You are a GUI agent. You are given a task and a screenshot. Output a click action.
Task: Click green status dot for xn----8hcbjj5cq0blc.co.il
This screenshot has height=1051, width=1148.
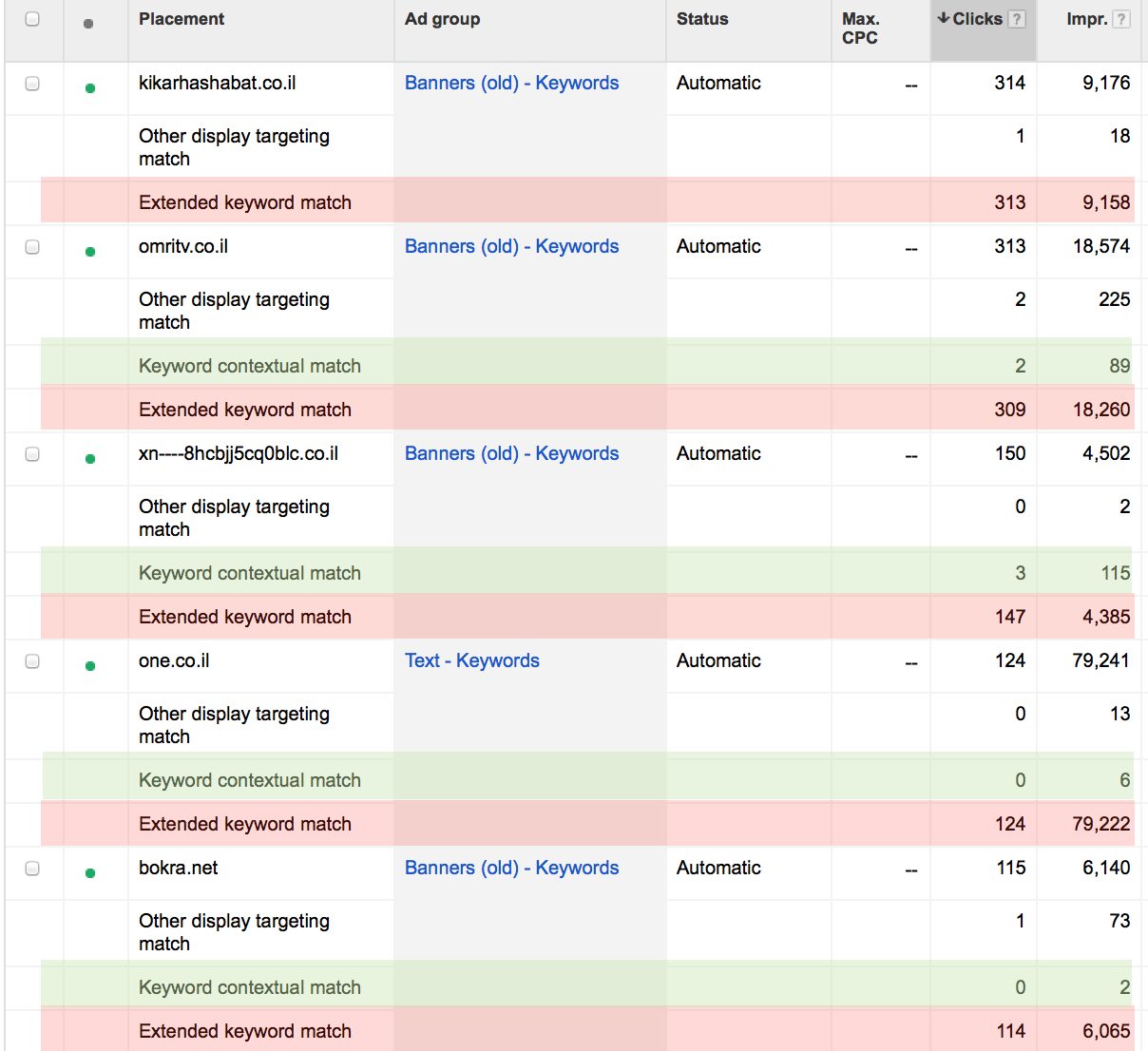coord(90,459)
